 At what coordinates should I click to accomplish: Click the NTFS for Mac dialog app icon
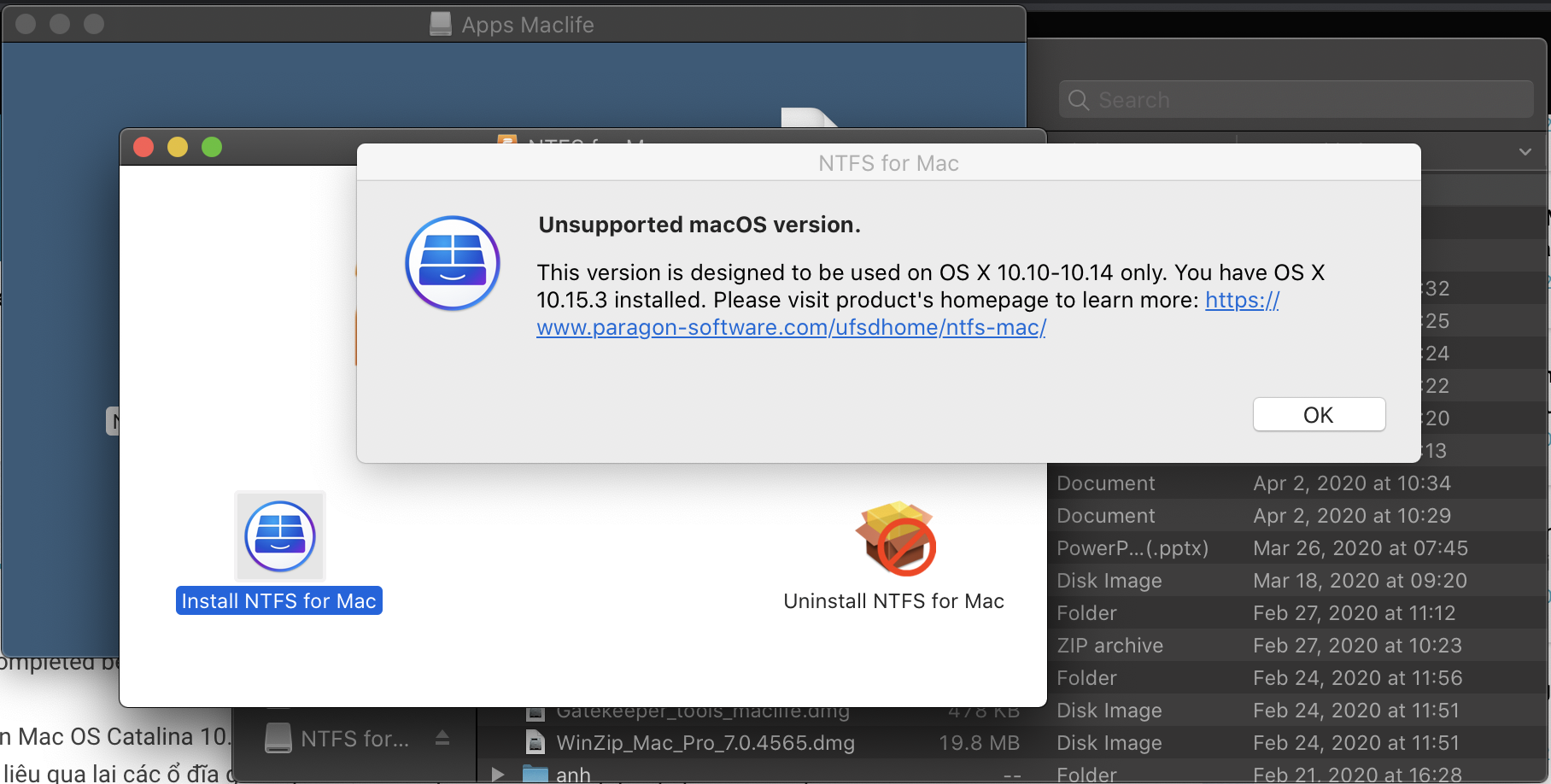453,263
